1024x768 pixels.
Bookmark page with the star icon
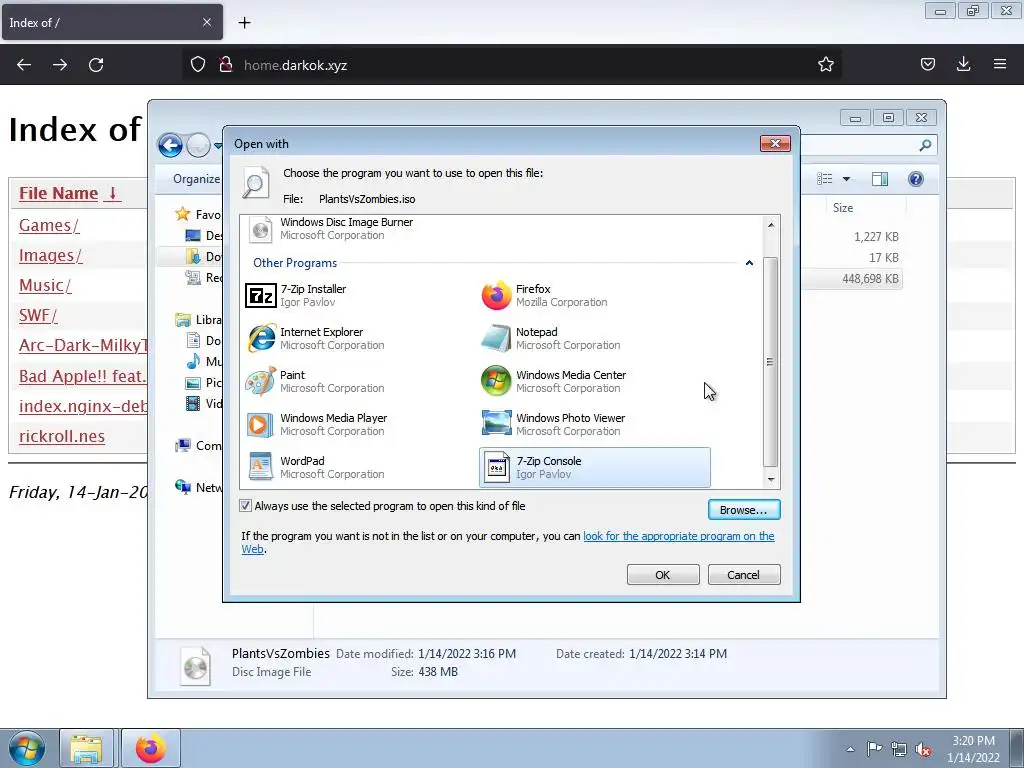tap(825, 64)
